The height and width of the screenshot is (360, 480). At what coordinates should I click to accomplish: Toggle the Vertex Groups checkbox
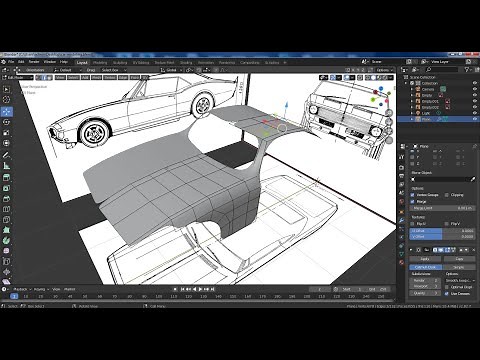(x=413, y=195)
